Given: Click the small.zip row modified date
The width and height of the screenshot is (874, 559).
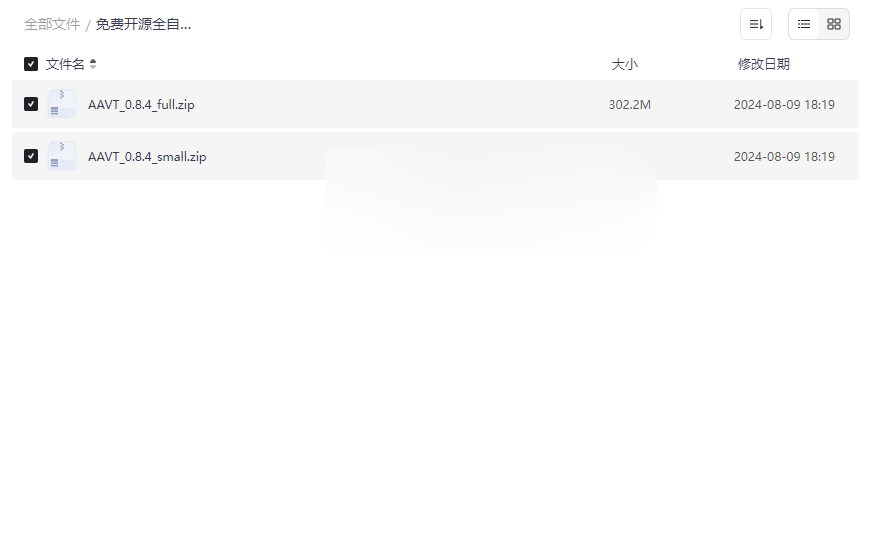Looking at the screenshot, I should [784, 157].
